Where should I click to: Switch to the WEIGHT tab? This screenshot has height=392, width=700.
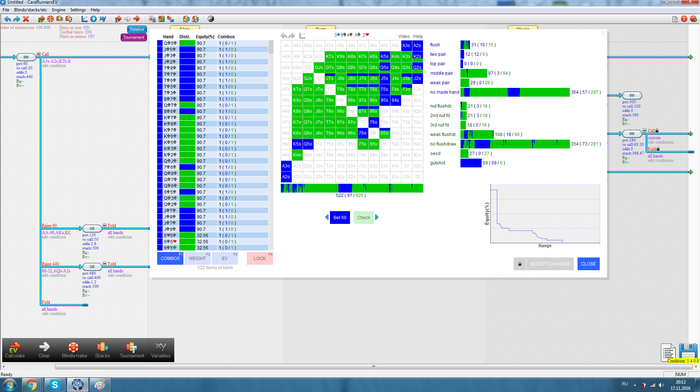coord(198,259)
